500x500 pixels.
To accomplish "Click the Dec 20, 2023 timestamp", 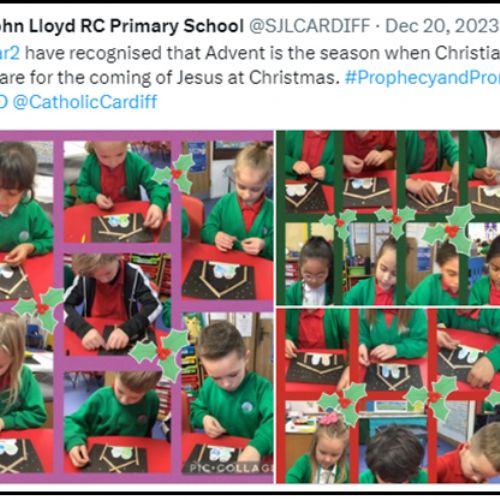I will click(442, 26).
